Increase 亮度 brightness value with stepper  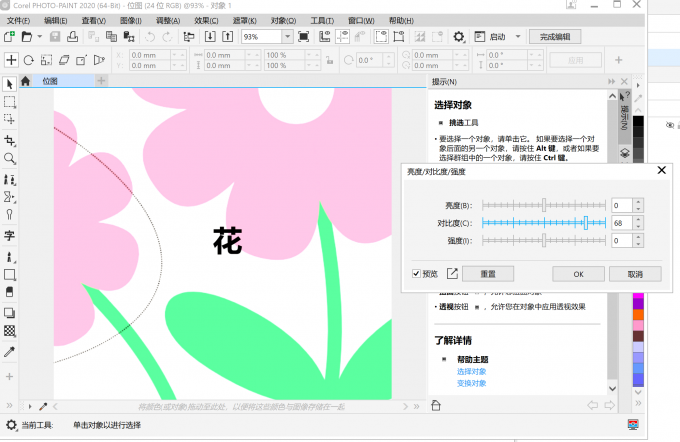[x=638, y=202]
